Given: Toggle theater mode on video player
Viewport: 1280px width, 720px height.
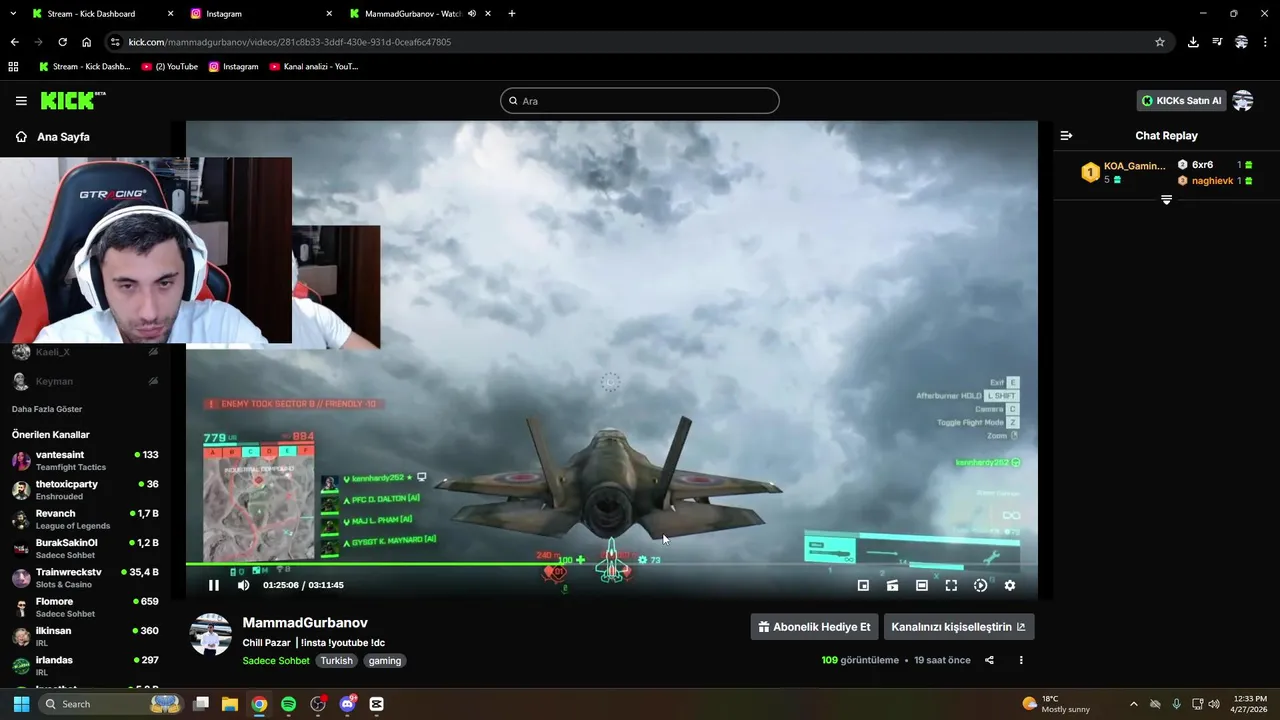Looking at the screenshot, I should [x=921, y=585].
